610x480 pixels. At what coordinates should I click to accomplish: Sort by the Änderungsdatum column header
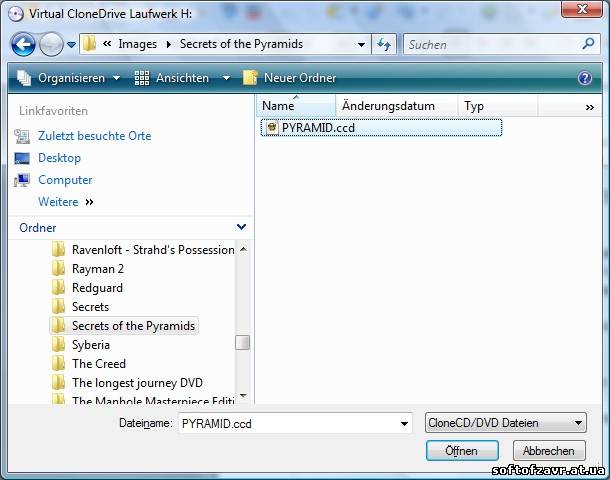coord(396,106)
